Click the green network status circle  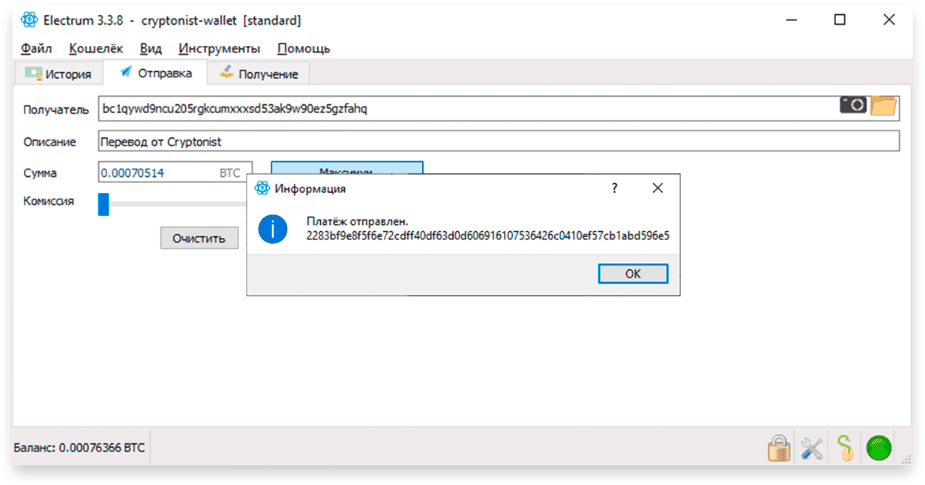click(878, 448)
